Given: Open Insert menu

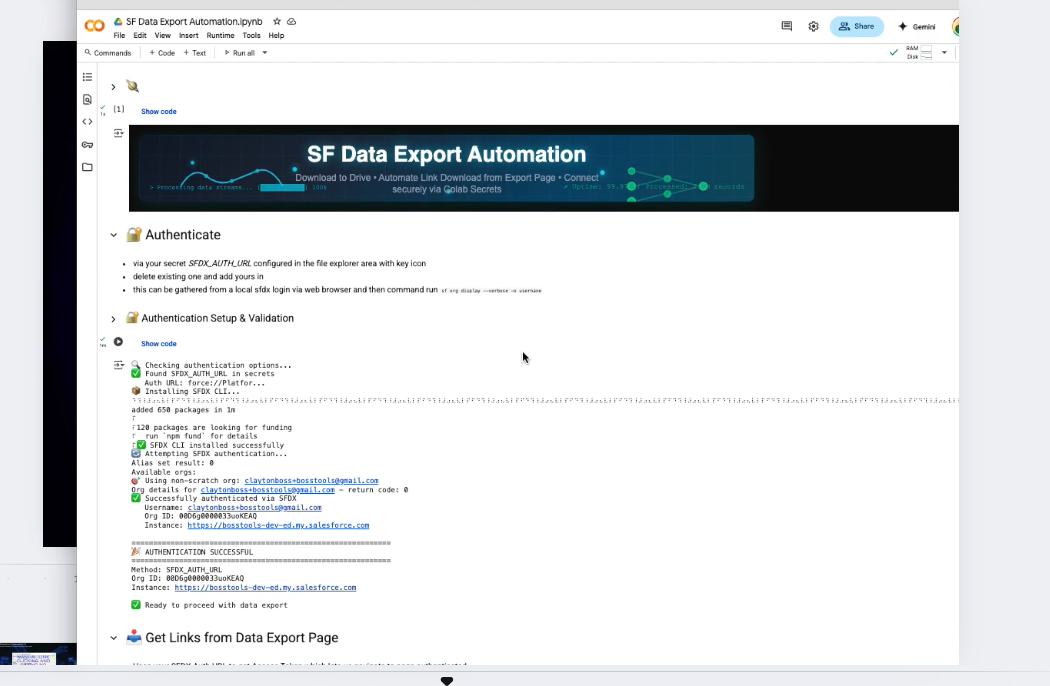Looking at the screenshot, I should tap(188, 36).
